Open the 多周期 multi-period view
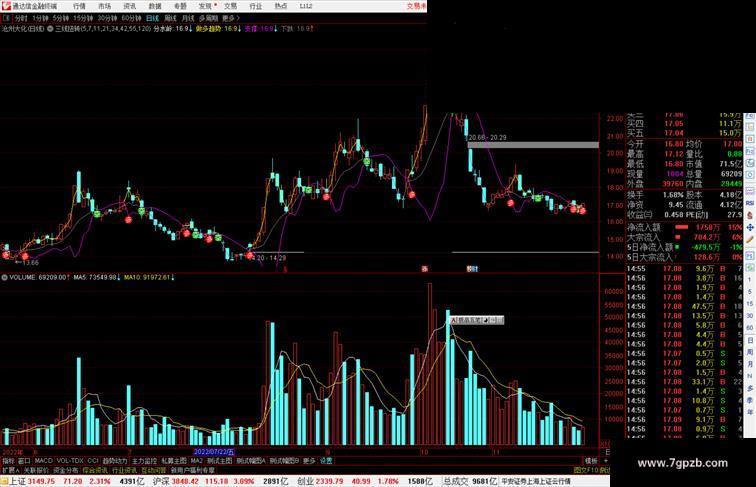756x487 pixels. point(208,18)
